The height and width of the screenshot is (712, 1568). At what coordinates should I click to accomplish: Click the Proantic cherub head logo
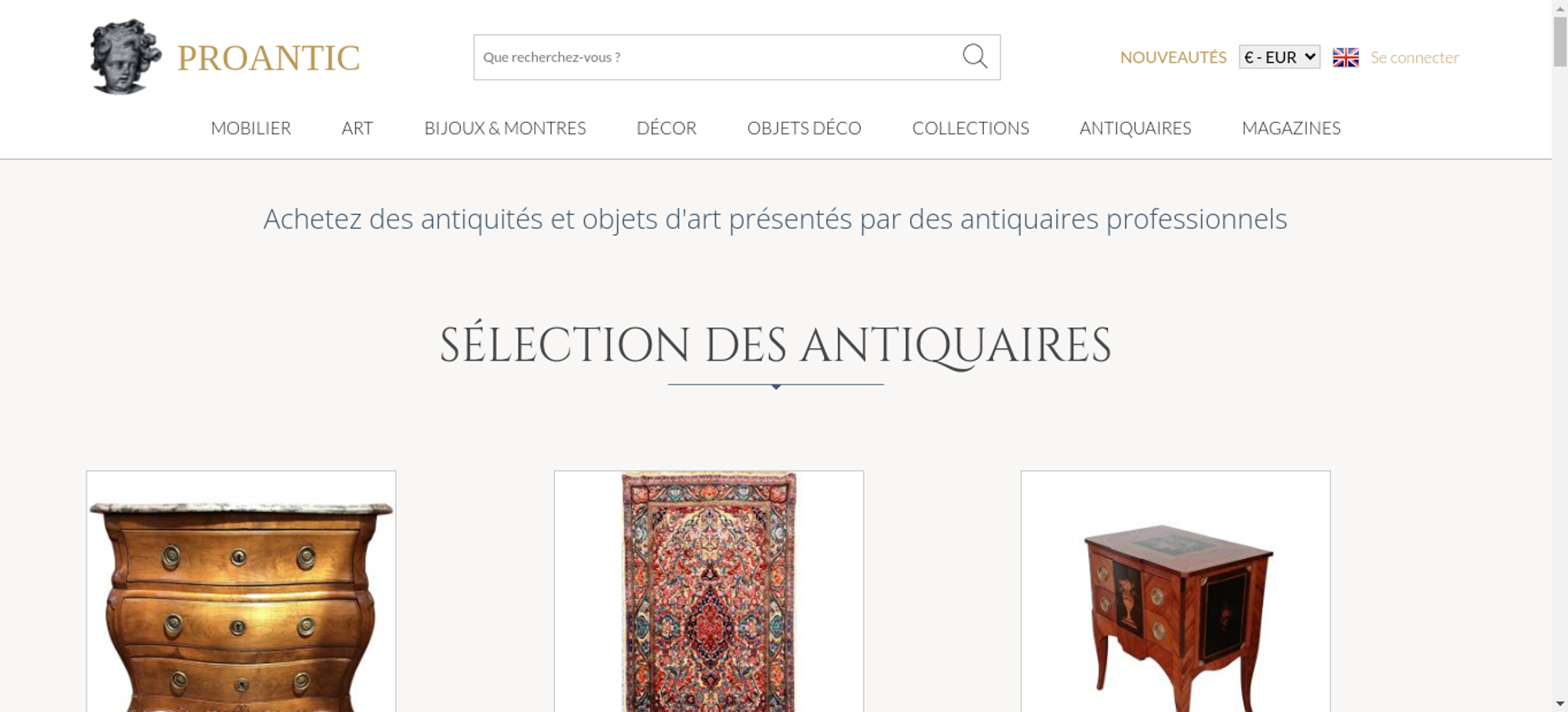point(125,57)
